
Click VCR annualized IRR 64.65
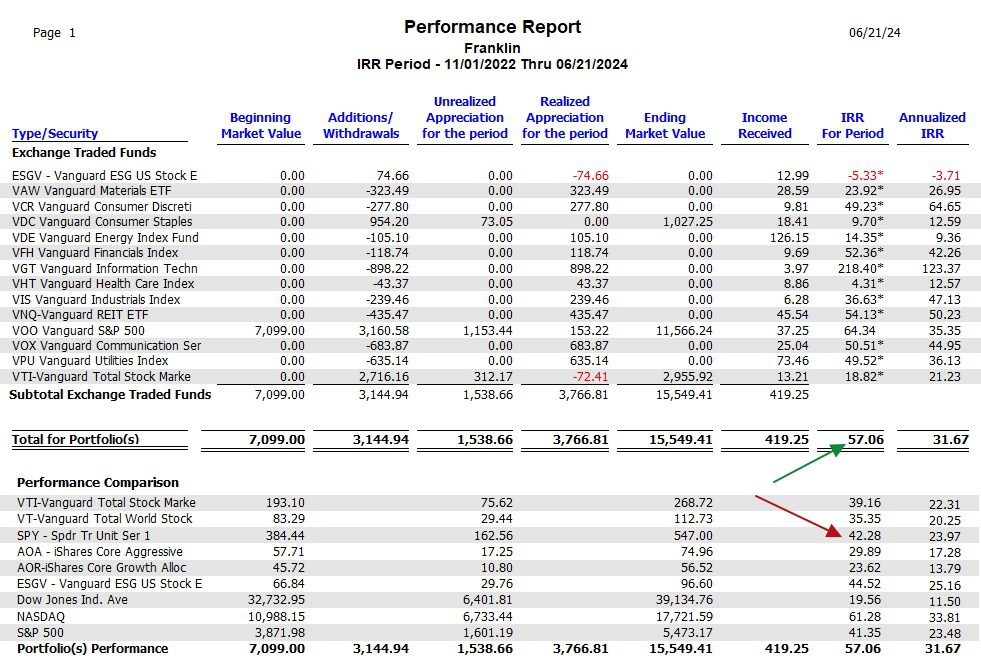tap(945, 207)
